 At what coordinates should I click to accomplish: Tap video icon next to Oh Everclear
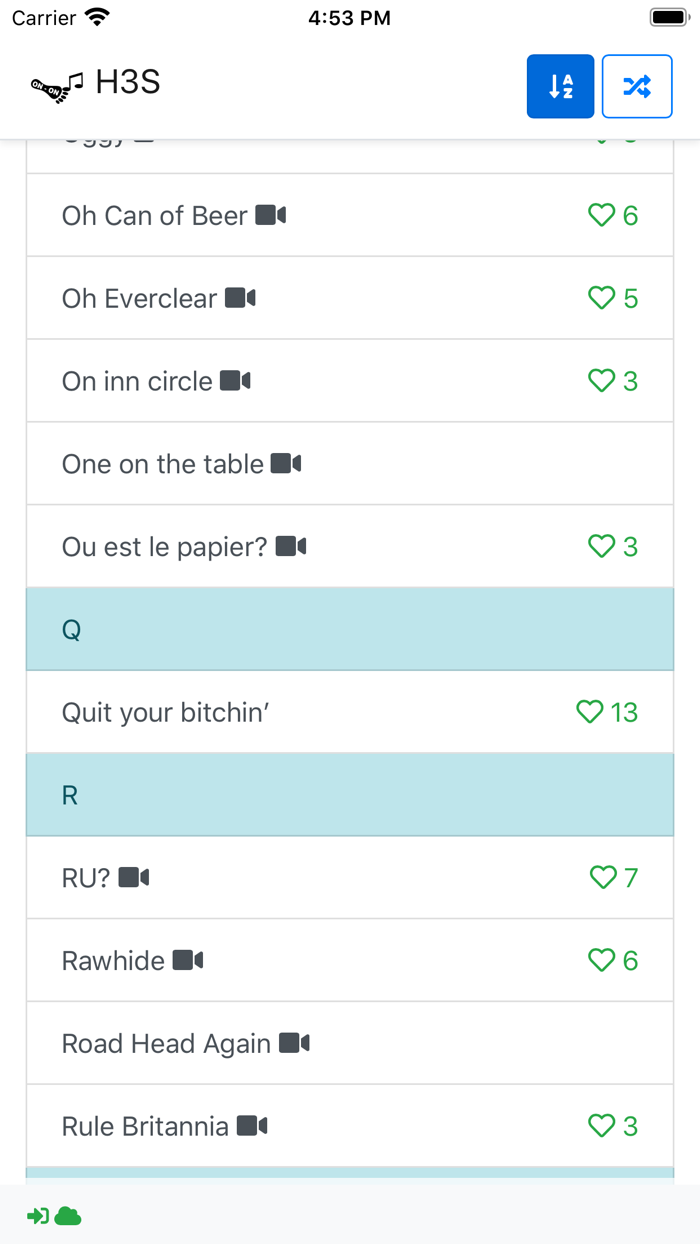coord(240,298)
